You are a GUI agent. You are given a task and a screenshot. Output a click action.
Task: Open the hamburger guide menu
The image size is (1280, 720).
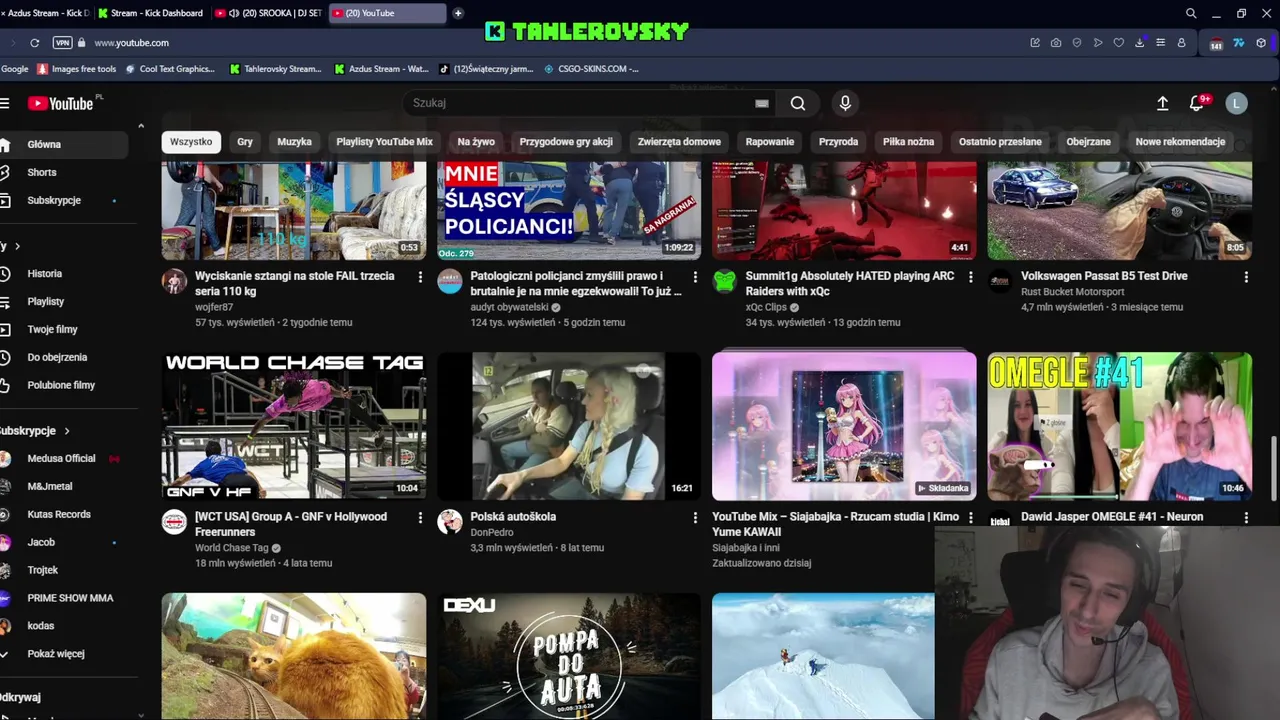[x=5, y=103]
